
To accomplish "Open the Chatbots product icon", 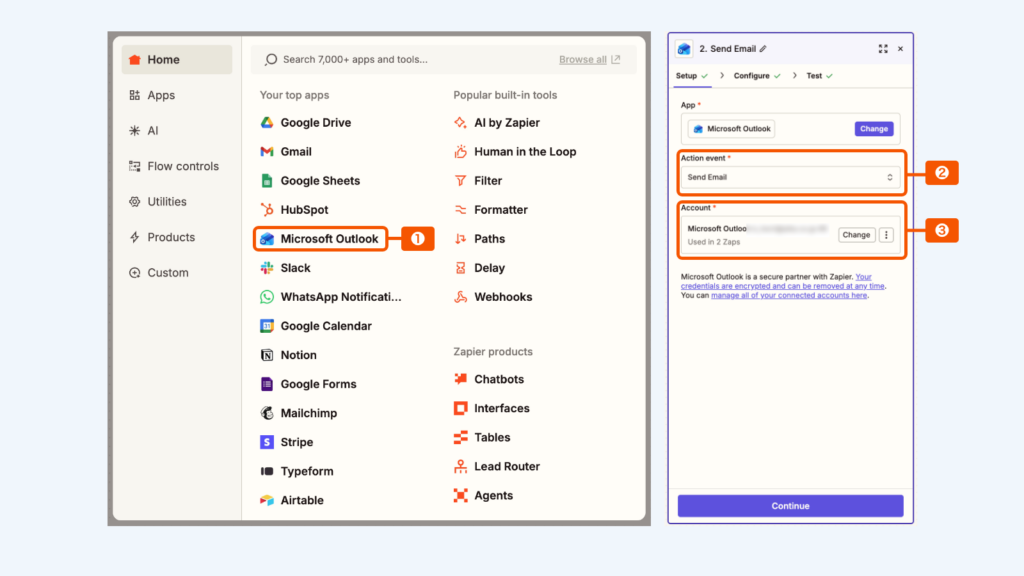I will (x=460, y=379).
